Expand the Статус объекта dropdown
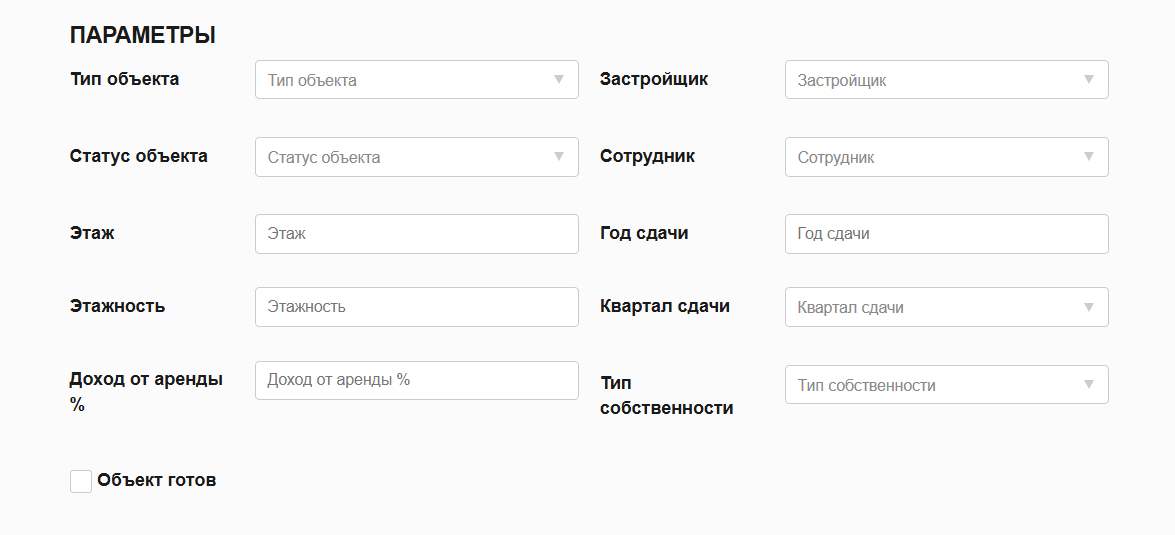1175x535 pixels. (416, 157)
